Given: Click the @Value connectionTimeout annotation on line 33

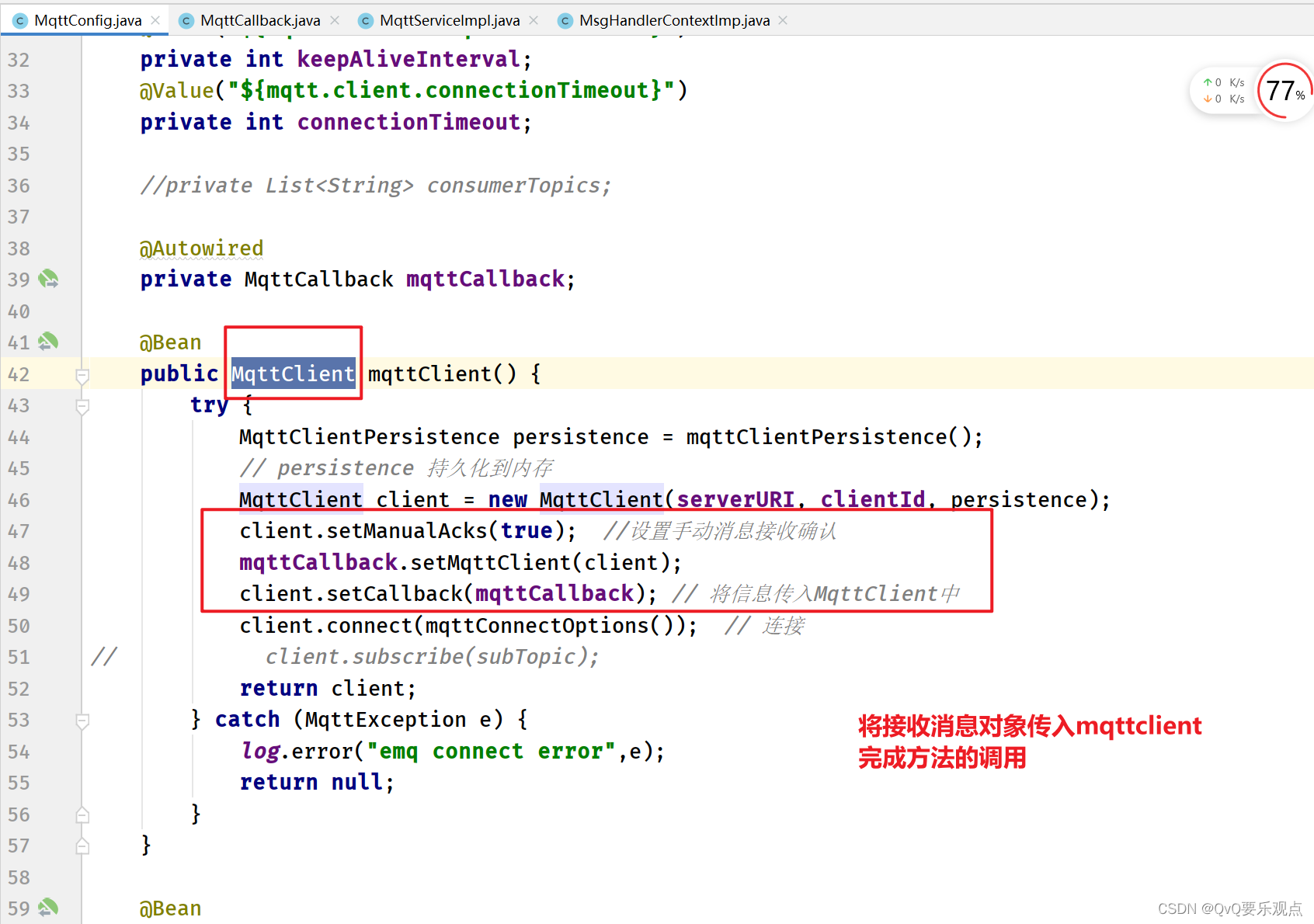Looking at the screenshot, I should pyautogui.click(x=413, y=90).
